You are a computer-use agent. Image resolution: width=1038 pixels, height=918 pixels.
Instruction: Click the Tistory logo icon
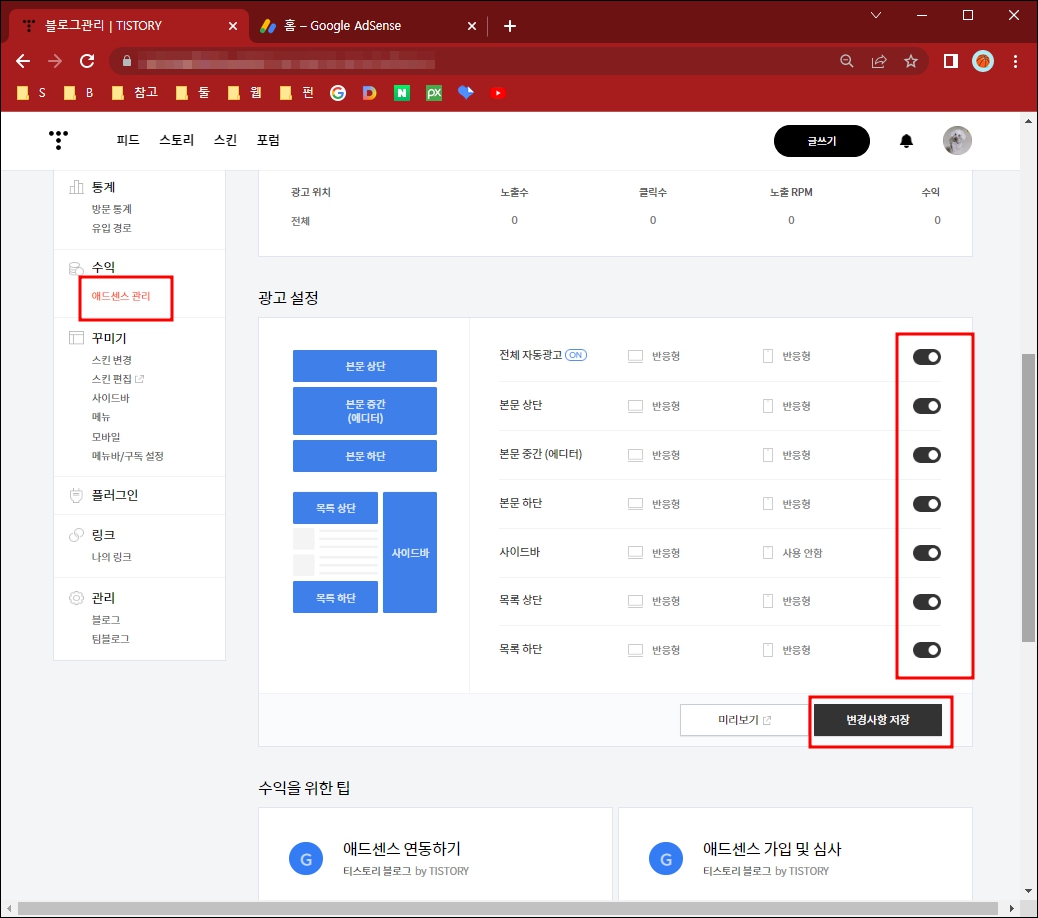click(x=58, y=140)
